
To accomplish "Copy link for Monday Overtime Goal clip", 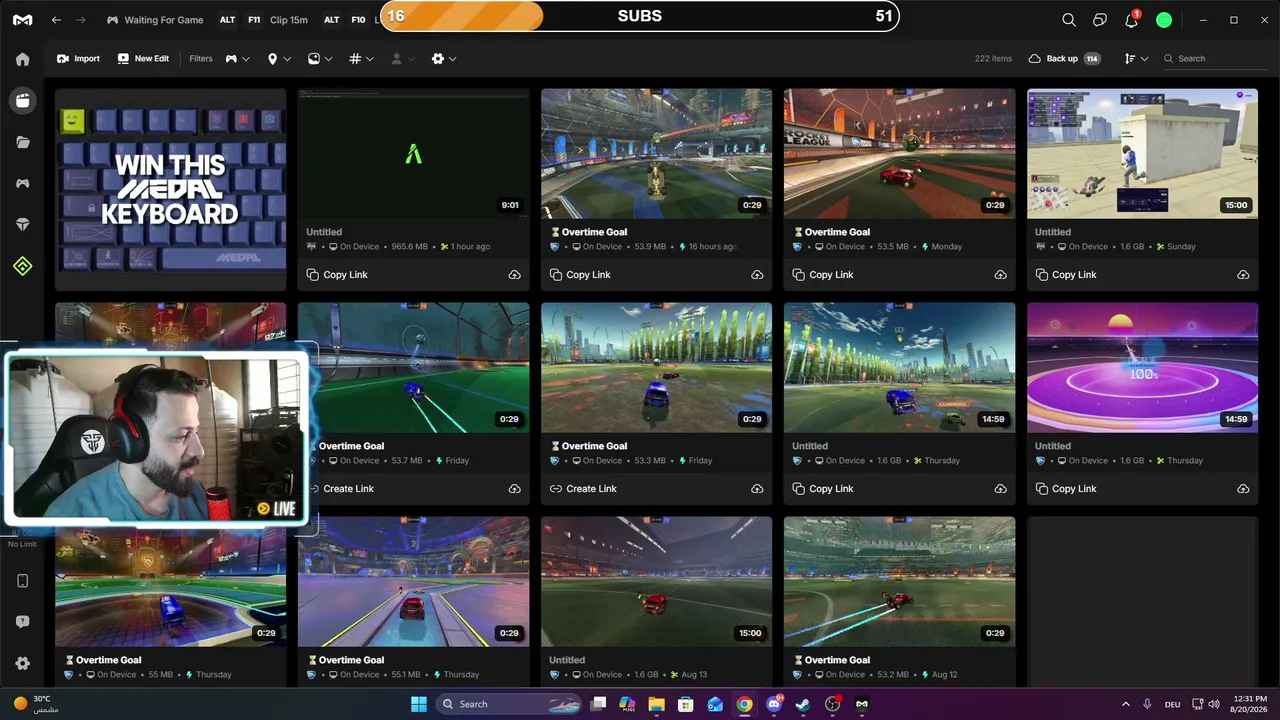I will point(823,275).
